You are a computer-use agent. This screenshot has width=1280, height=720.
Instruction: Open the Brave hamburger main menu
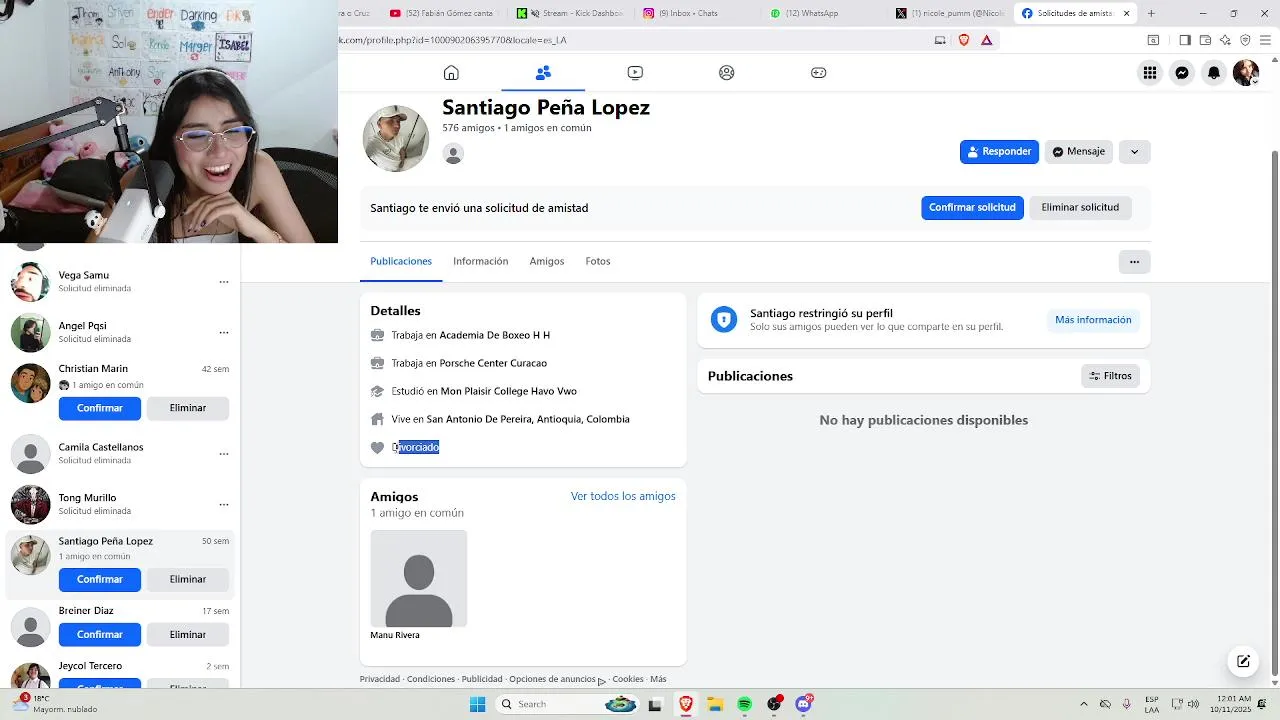point(1264,40)
